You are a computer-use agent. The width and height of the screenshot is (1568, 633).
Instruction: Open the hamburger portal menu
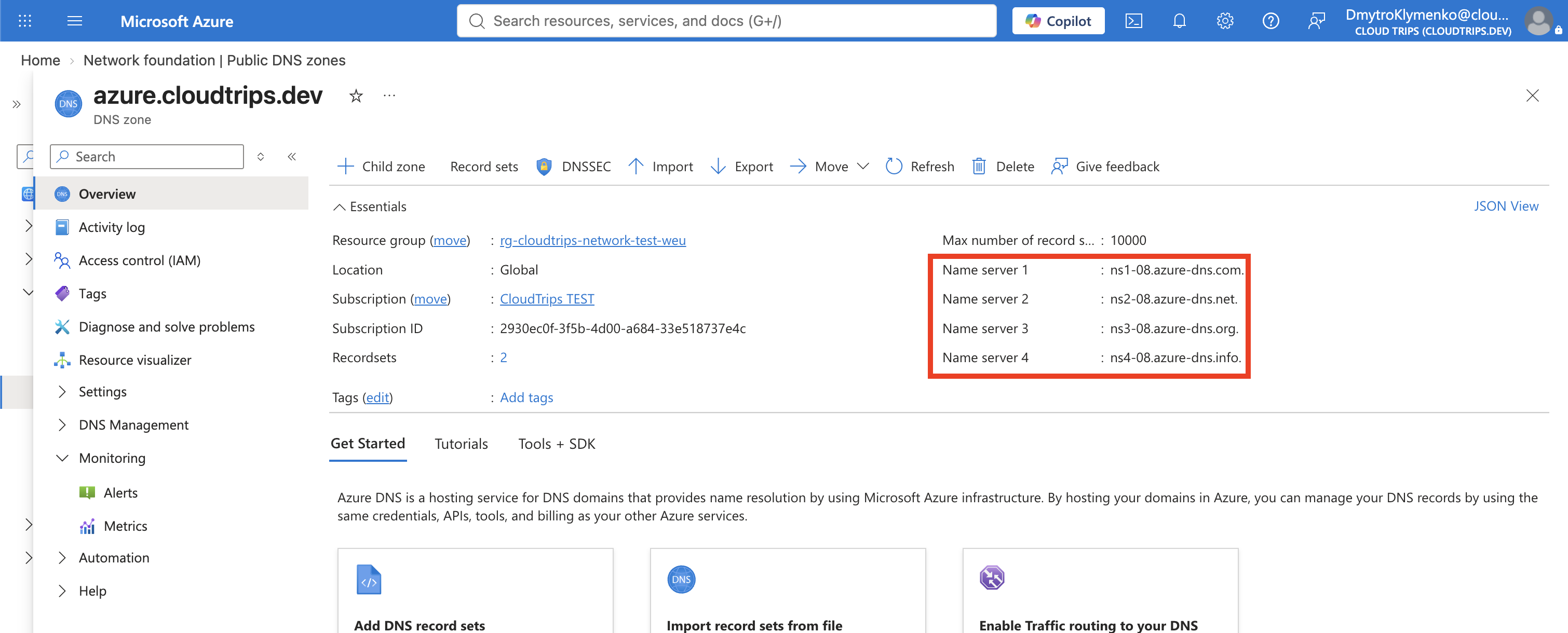75,21
